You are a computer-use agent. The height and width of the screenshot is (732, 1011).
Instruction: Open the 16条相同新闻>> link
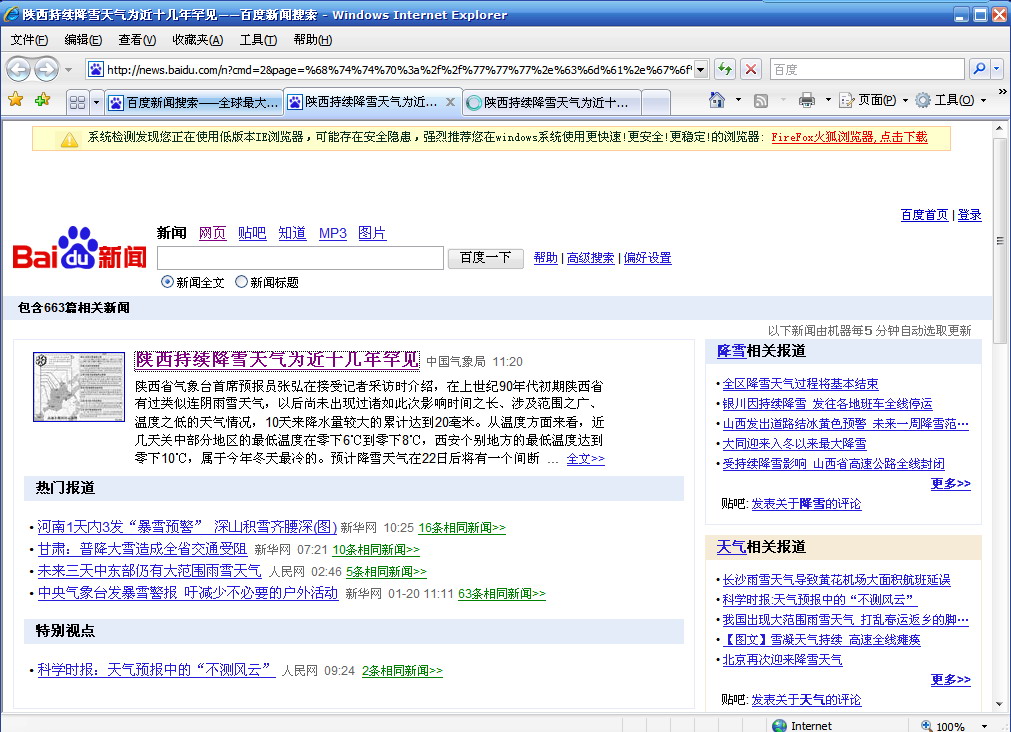point(462,528)
